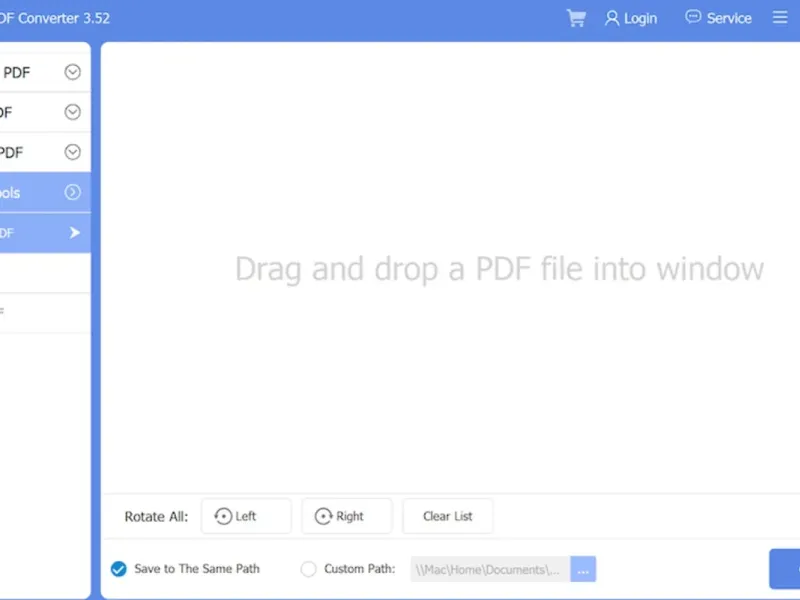
Task: Expand the third PDF sidebar section
Action: tap(72, 152)
